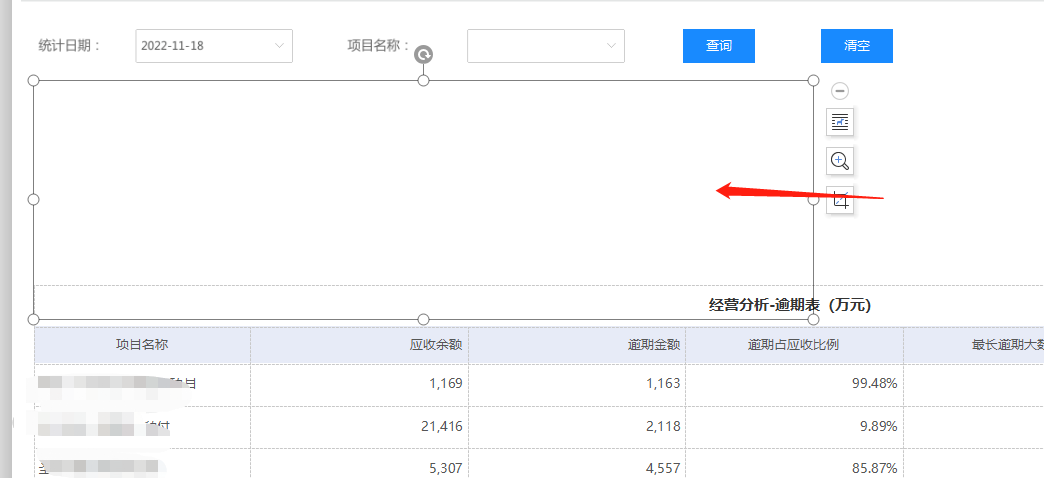The image size is (1044, 478).
Task: Click the bottom-right corner resize handle
Action: click(813, 319)
